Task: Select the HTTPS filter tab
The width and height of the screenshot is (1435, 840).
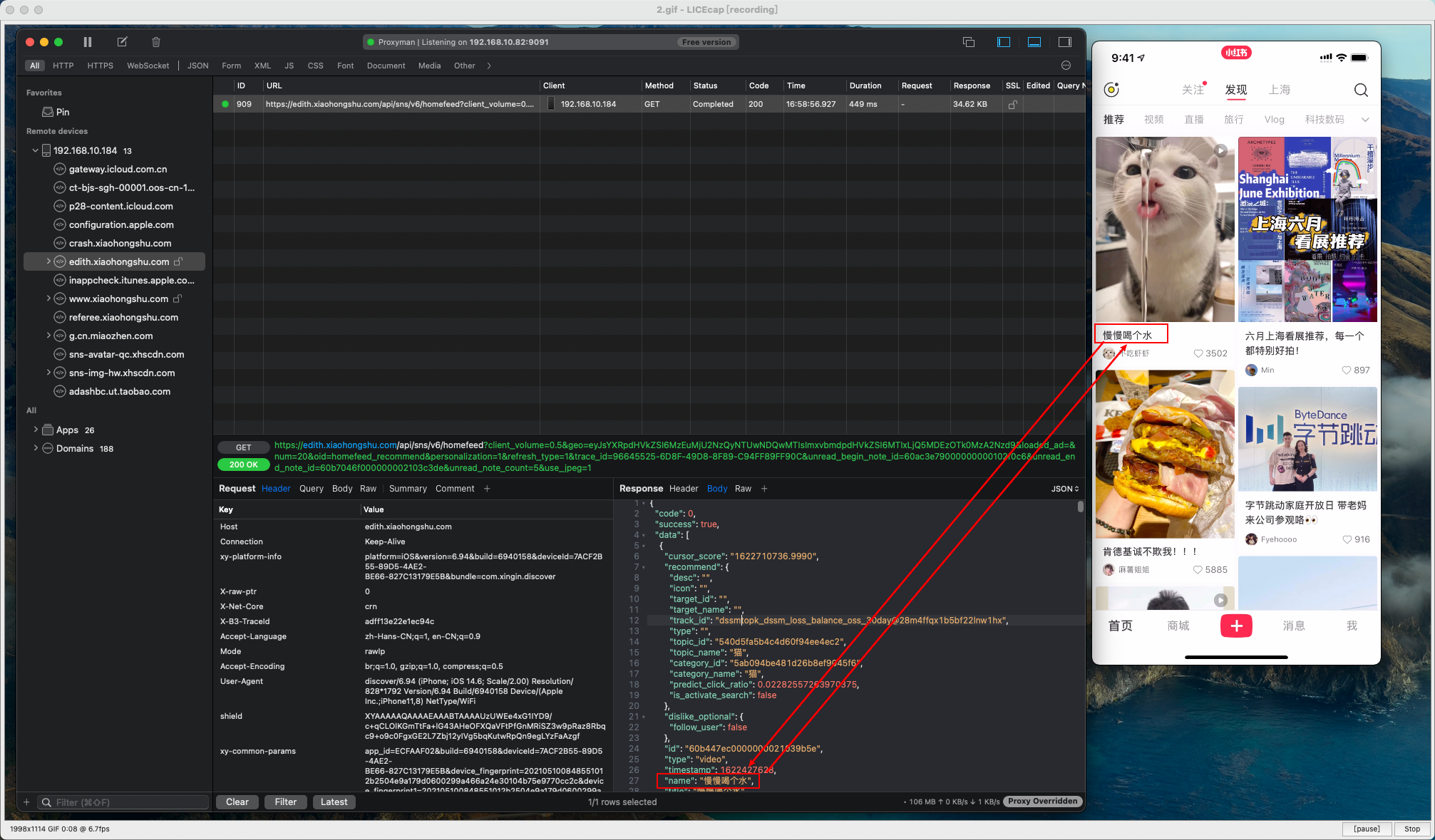Action: click(100, 66)
